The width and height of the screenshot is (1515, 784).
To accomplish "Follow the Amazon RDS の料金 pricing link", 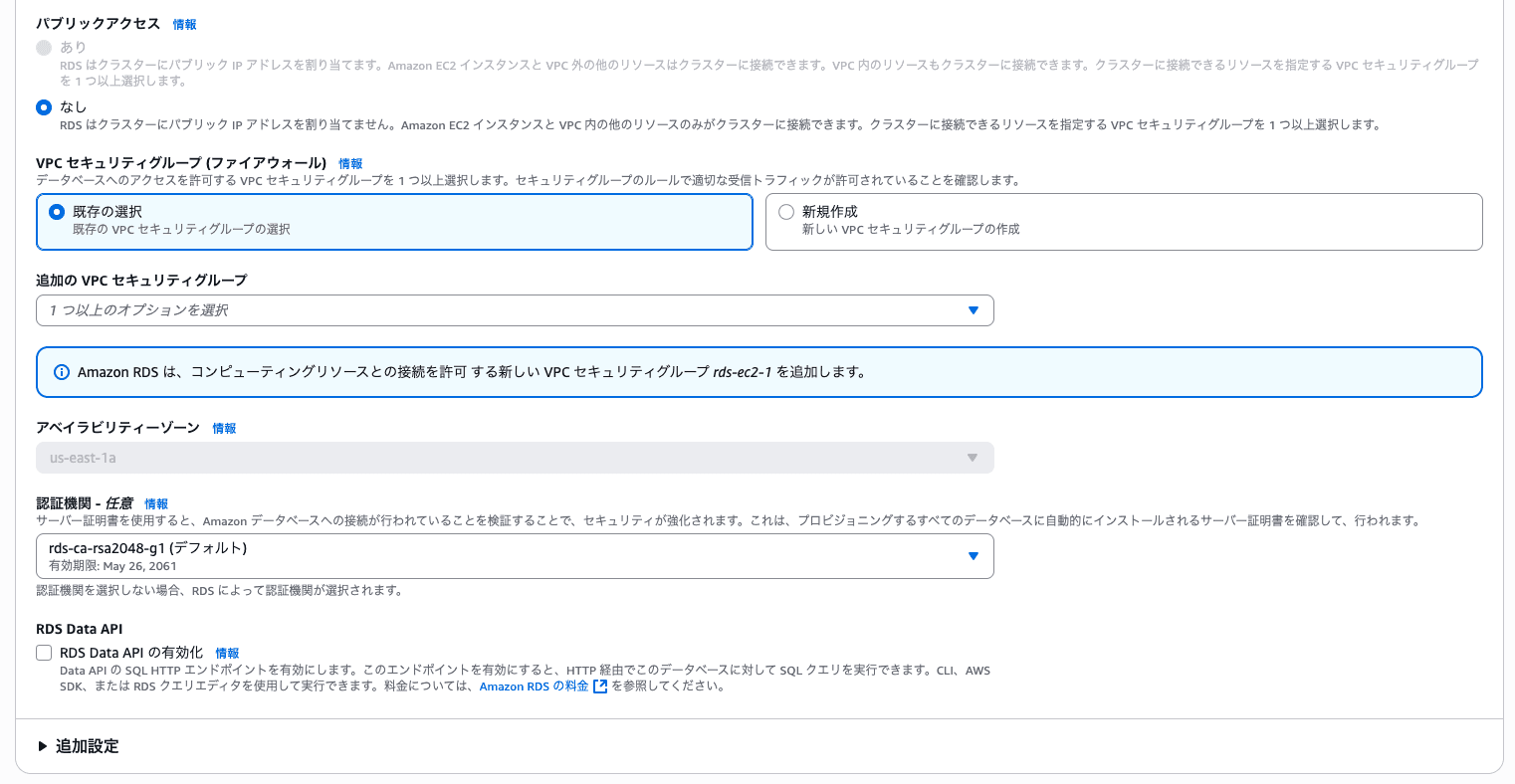I will [534, 686].
